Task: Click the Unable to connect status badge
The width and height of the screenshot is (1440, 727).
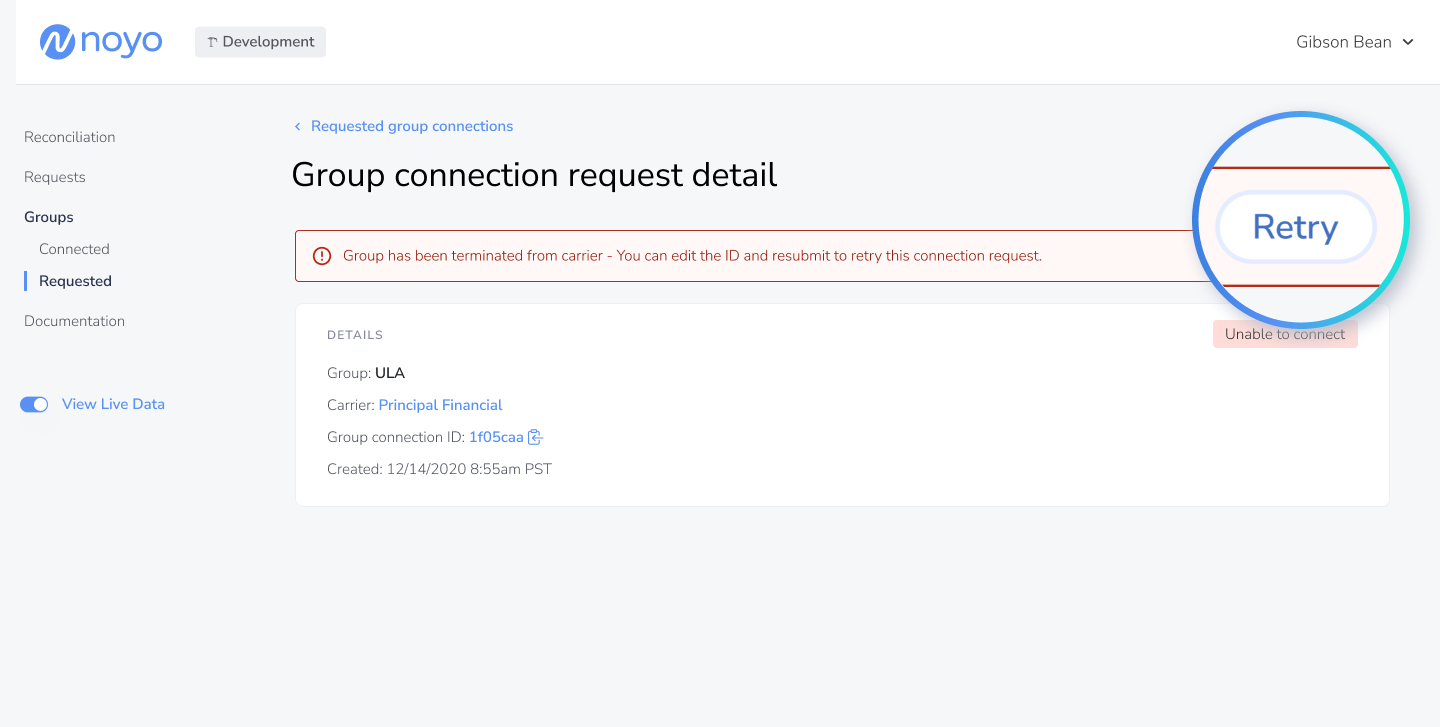Action: pyautogui.click(x=1285, y=334)
